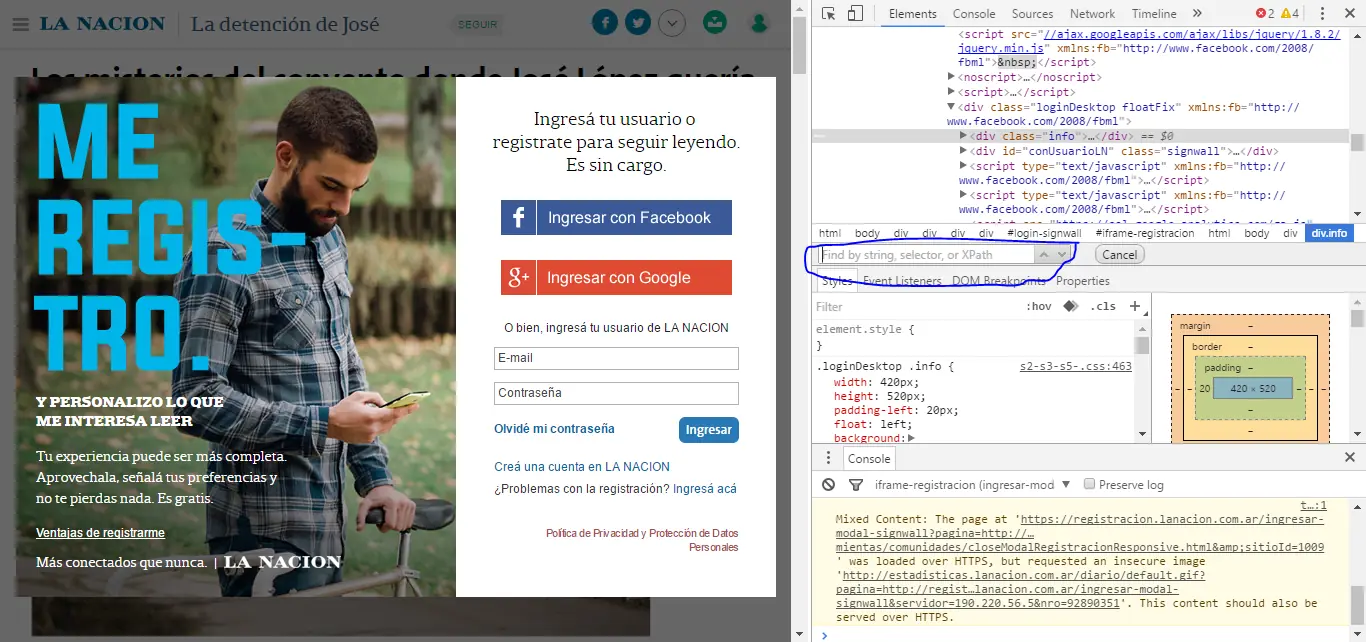This screenshot has height=642, width=1366.
Task: Open the Properties tab
Action: click(1083, 281)
